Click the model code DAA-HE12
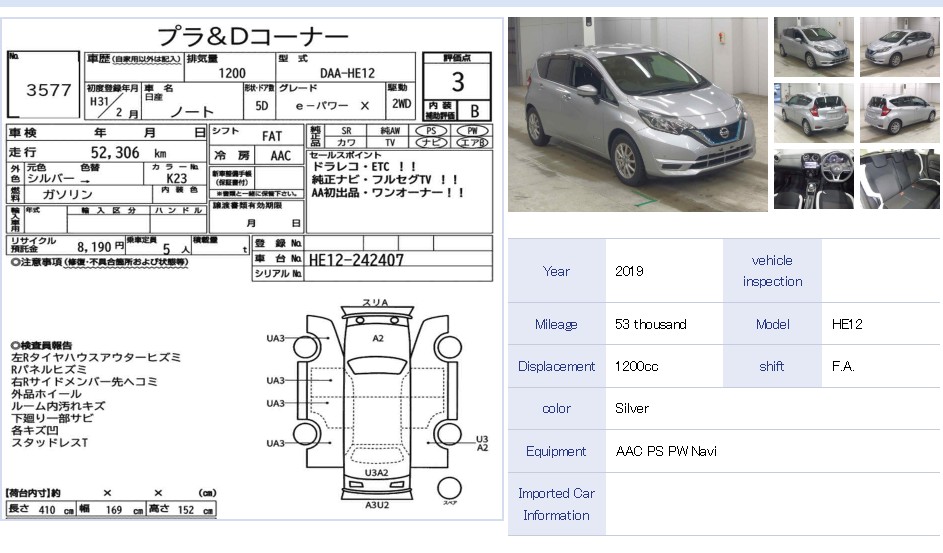 347,73
